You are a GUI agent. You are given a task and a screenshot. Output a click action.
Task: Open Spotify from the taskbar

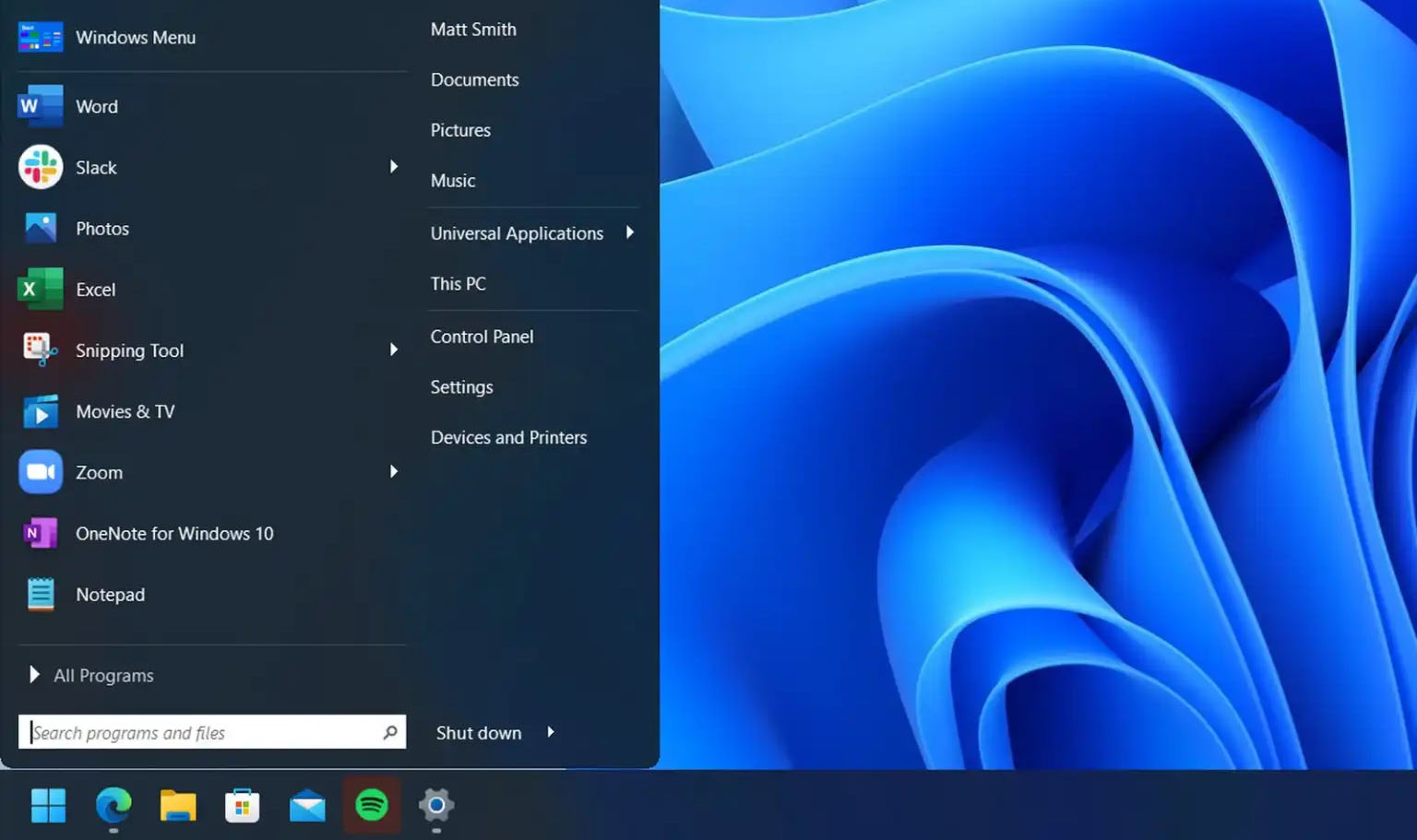pos(372,805)
